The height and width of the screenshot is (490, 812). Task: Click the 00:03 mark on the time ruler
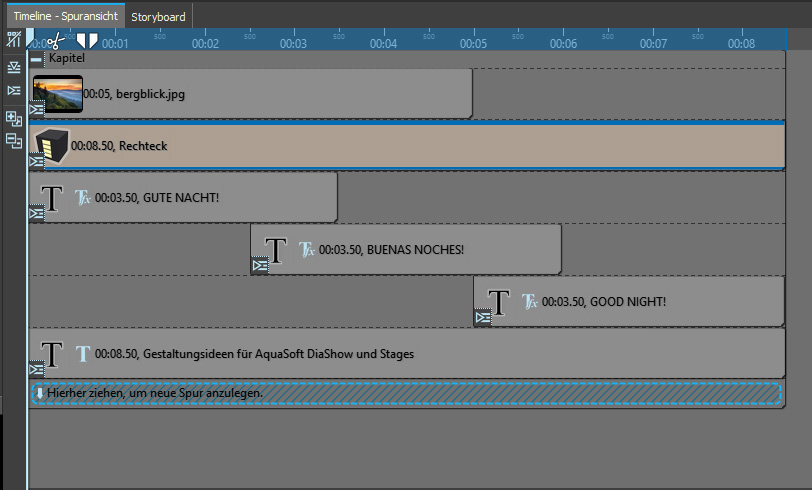pyautogui.click(x=293, y=44)
